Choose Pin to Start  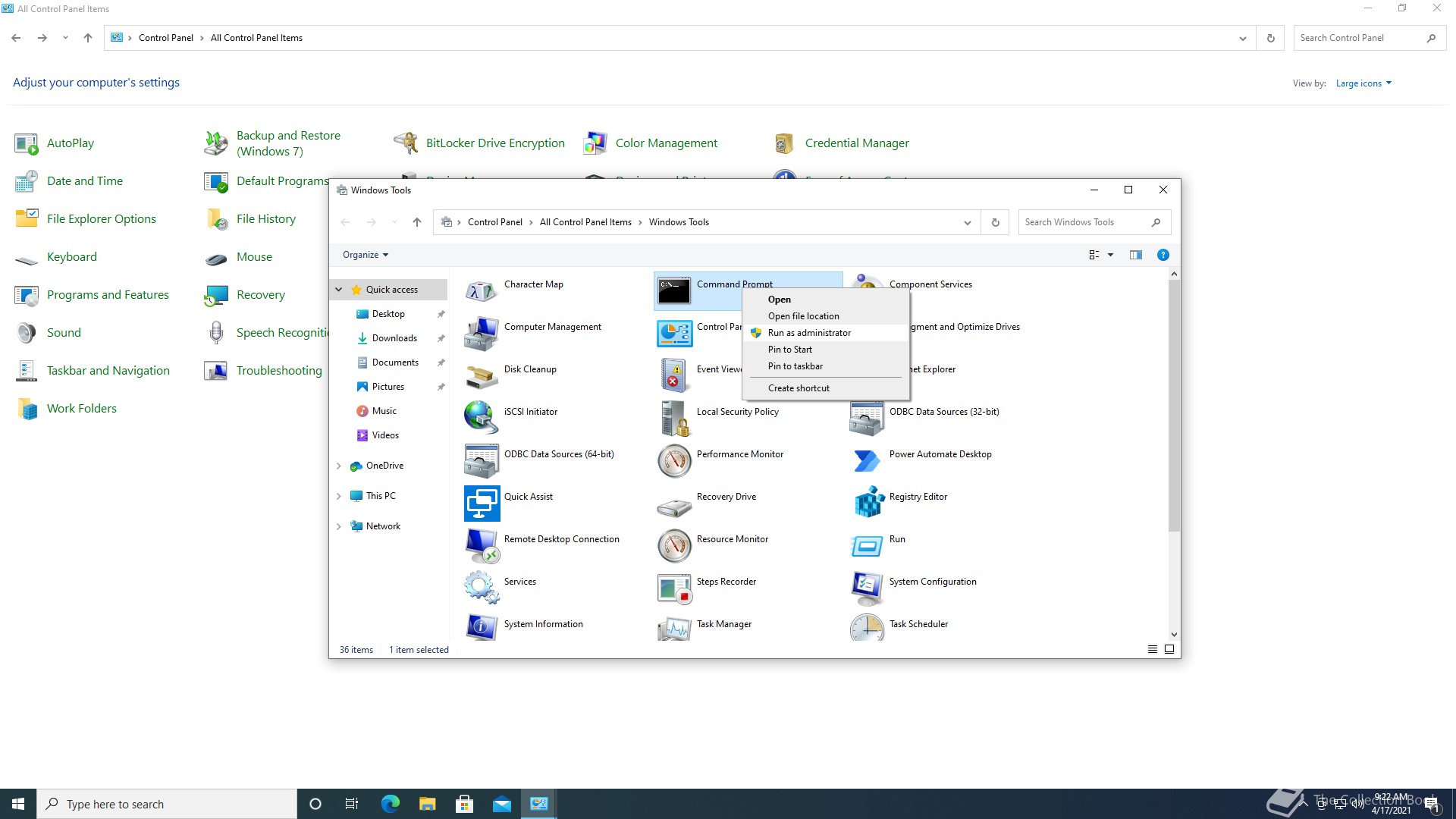click(825, 350)
